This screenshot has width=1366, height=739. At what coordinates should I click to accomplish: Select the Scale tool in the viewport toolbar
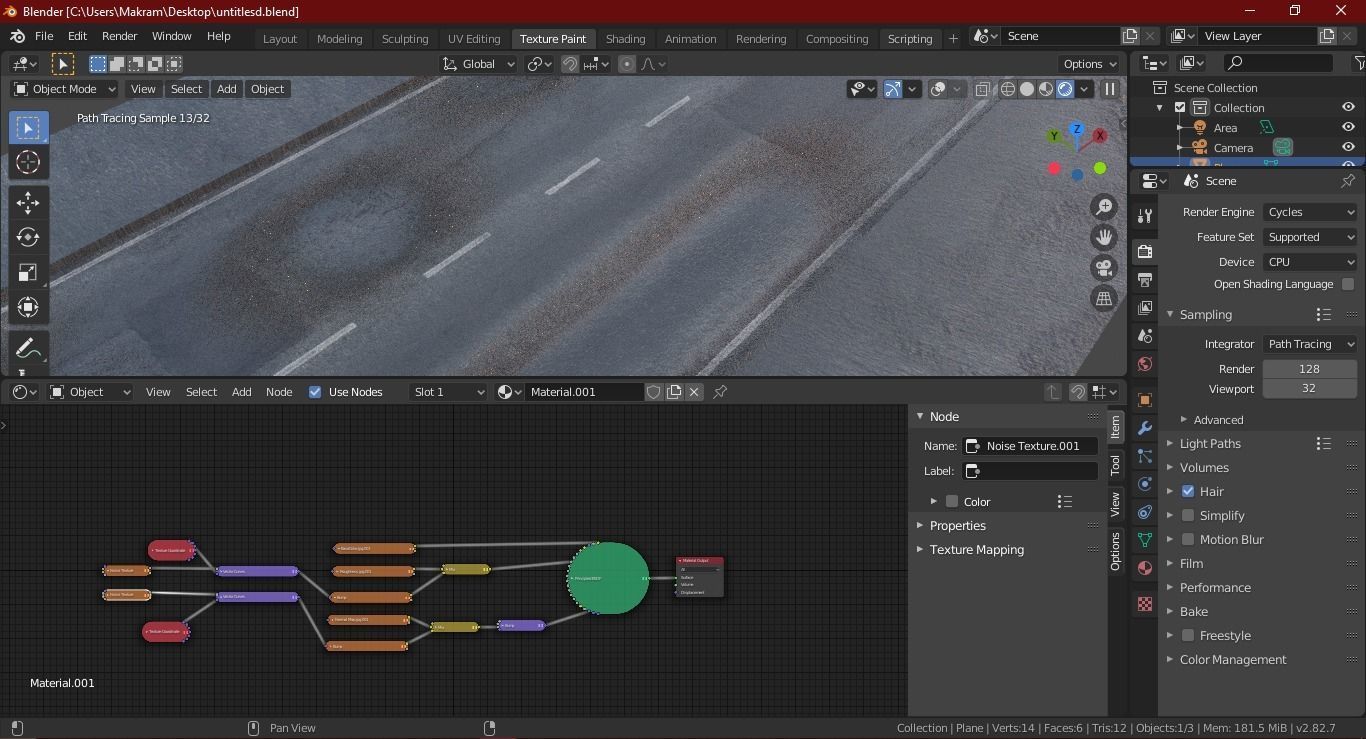click(27, 272)
